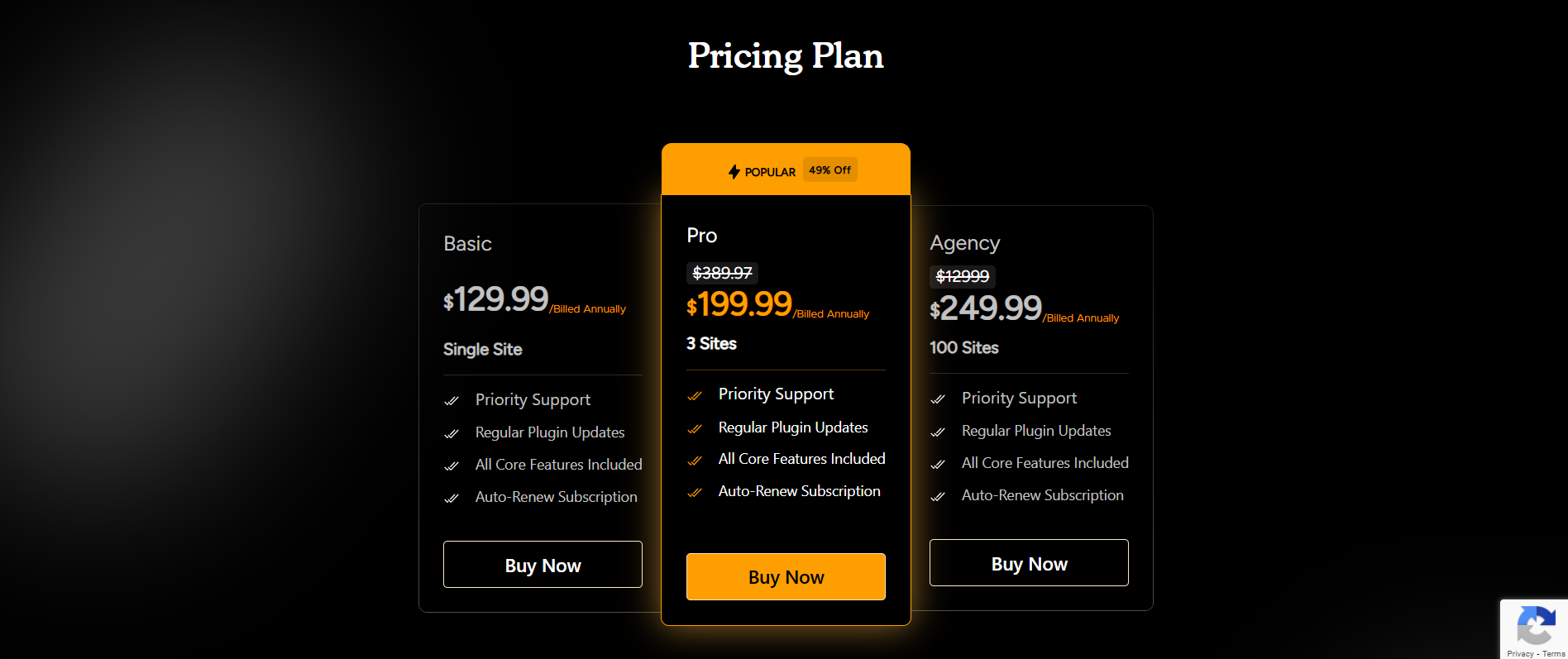Viewport: 1568px width, 659px height.
Task: Click the 49% Off badge
Action: 829,170
